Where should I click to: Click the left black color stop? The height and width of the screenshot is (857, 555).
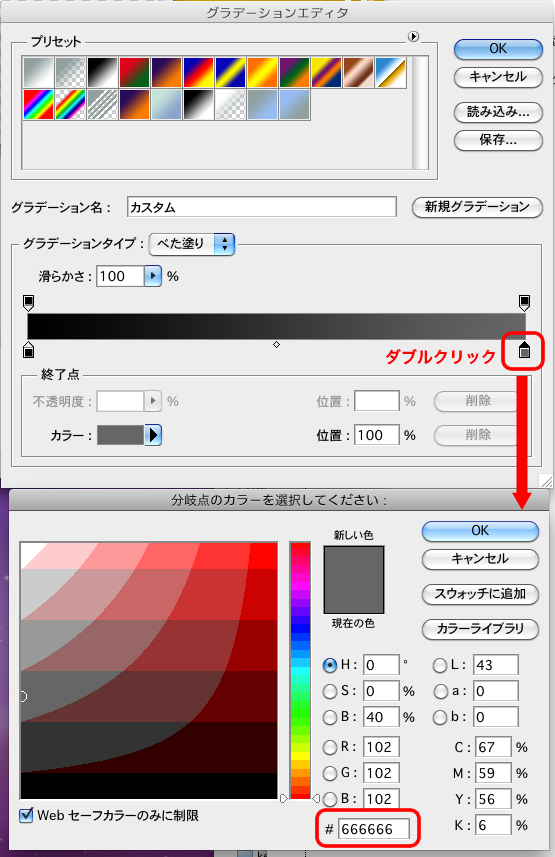(x=28, y=349)
